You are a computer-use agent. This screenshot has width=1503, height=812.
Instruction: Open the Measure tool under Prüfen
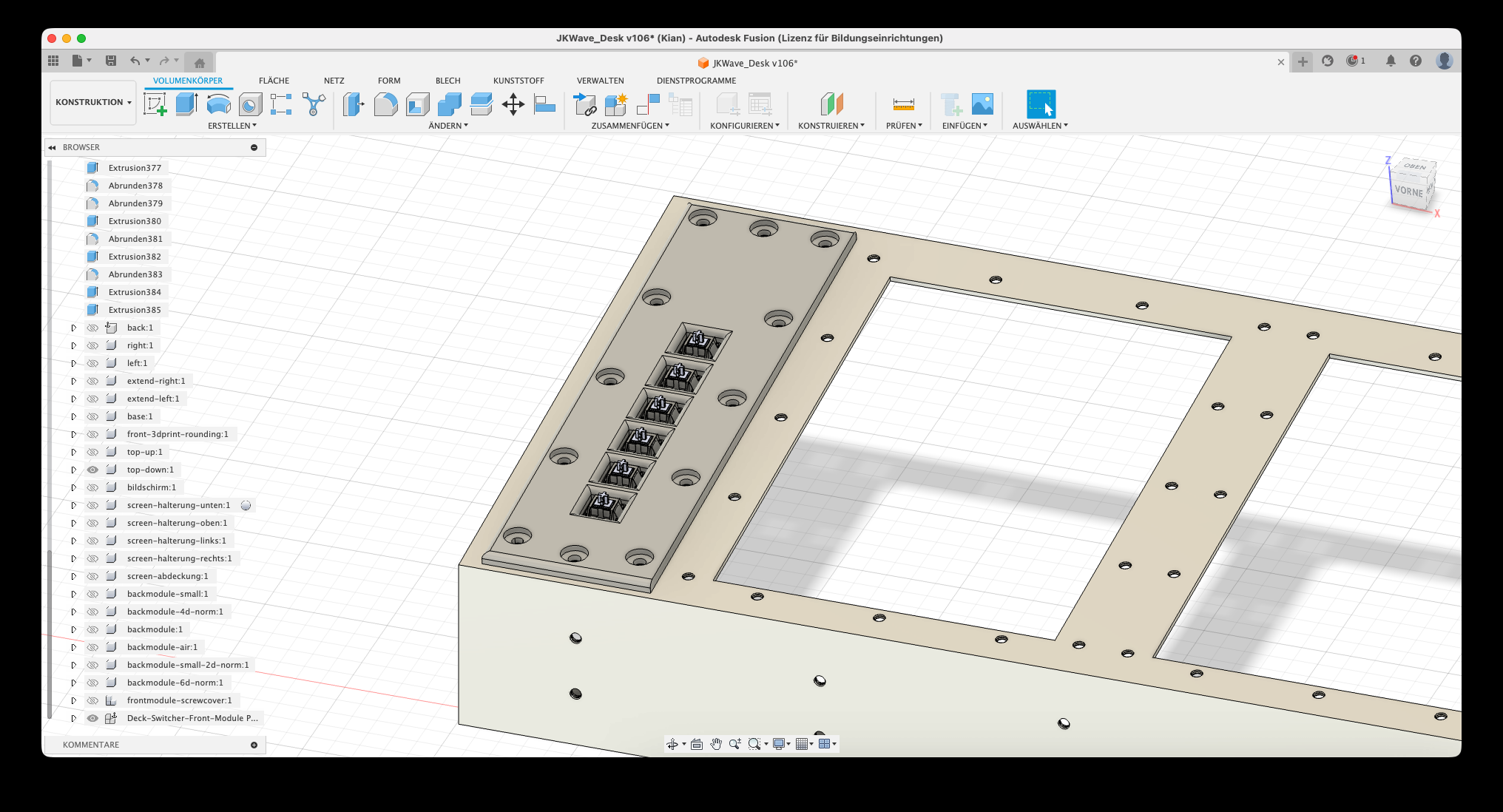903,104
